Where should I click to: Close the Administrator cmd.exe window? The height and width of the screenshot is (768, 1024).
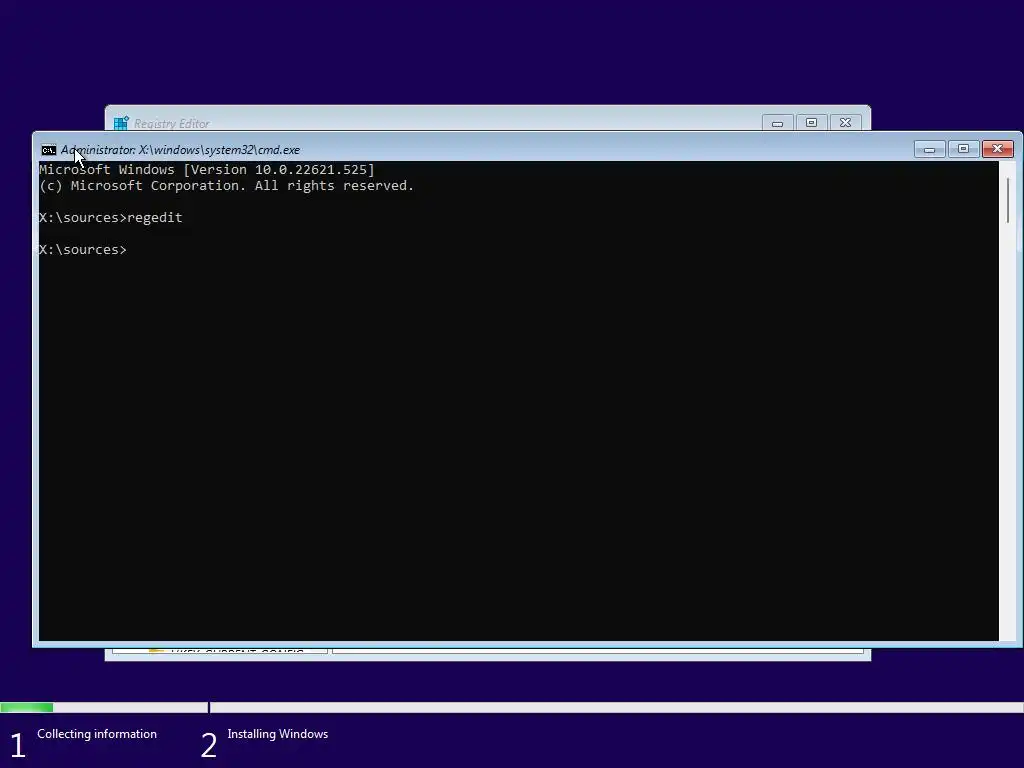tap(997, 150)
